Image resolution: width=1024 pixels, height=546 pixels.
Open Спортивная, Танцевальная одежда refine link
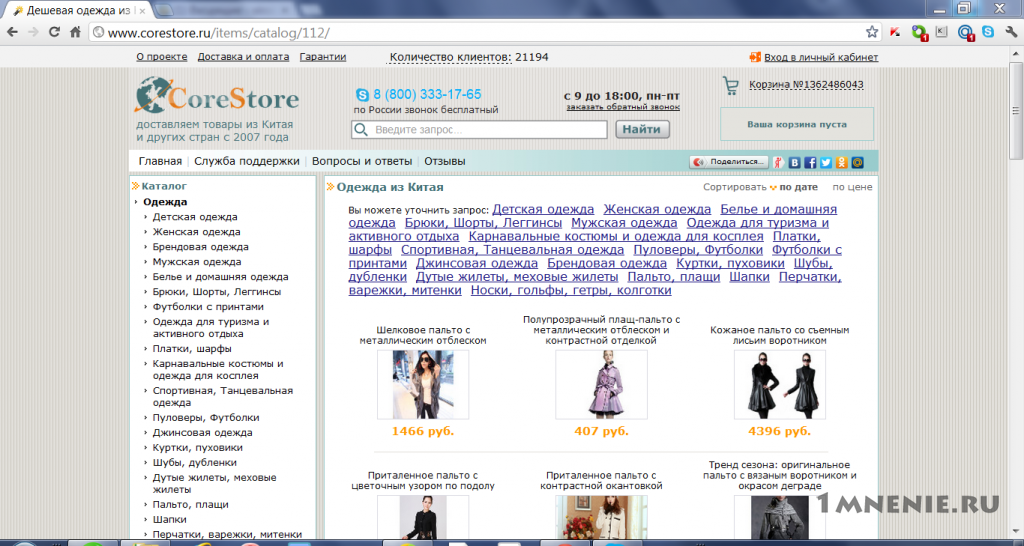pyautogui.click(x=513, y=250)
